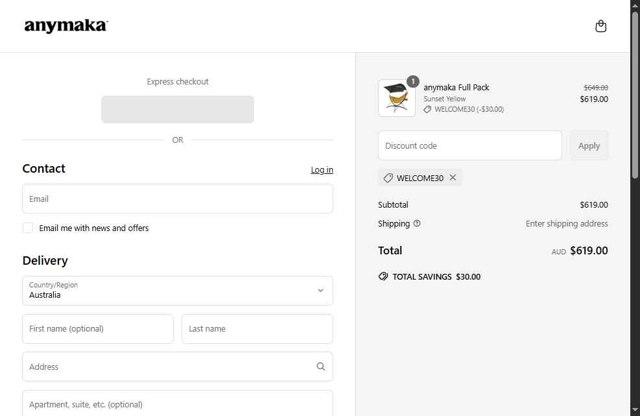
Task: Click the WELCOME30 (-$30.00) line text
Action: (469, 109)
